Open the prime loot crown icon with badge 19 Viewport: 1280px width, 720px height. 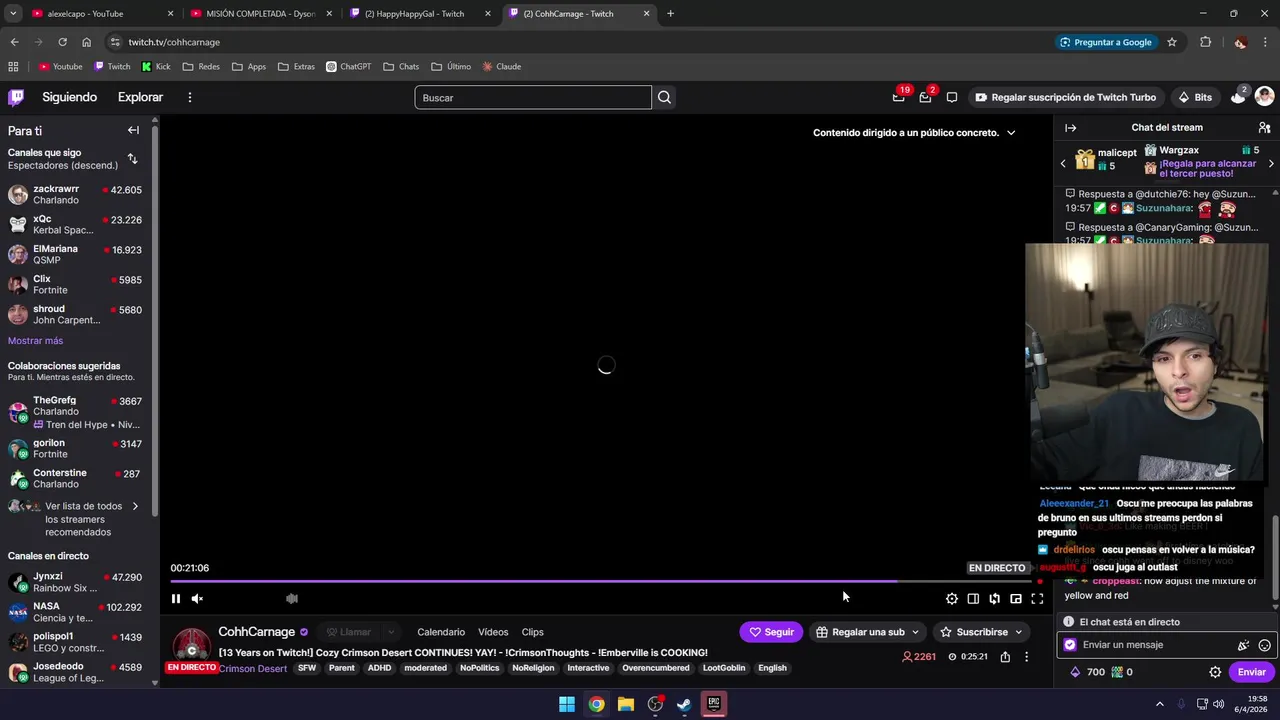tap(899, 97)
